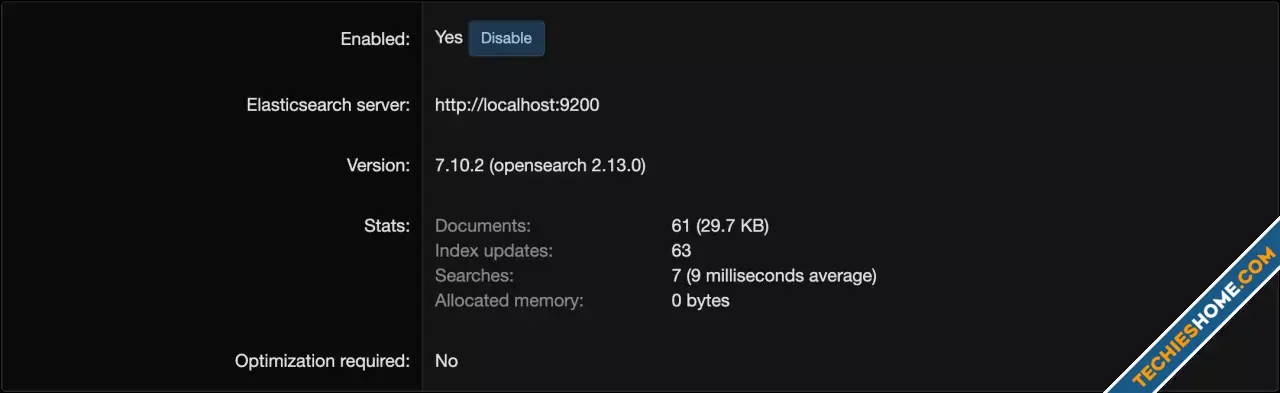This screenshot has width=1280, height=393.
Task: Select the Enabled label
Action: (375, 38)
